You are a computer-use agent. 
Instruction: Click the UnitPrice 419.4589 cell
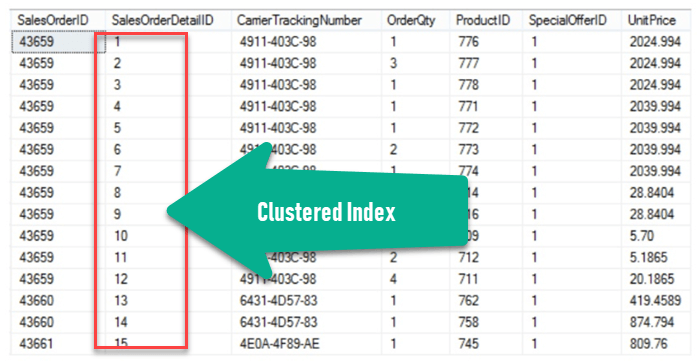tap(656, 300)
